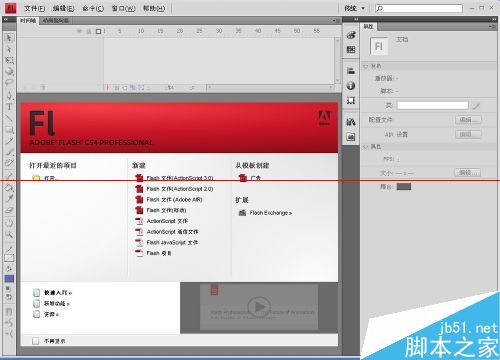This screenshot has height=360, width=500.
Task: Select the 属性 panel tab
Action: coord(368,26)
